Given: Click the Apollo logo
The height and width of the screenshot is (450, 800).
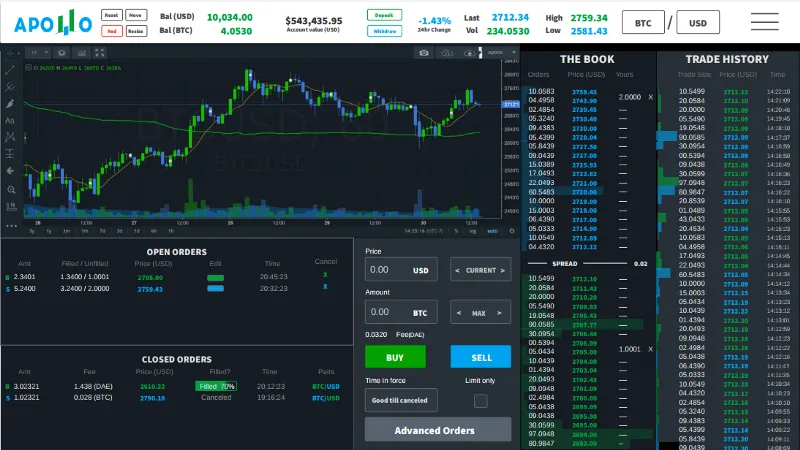Looking at the screenshot, I should pyautogui.click(x=53, y=23).
